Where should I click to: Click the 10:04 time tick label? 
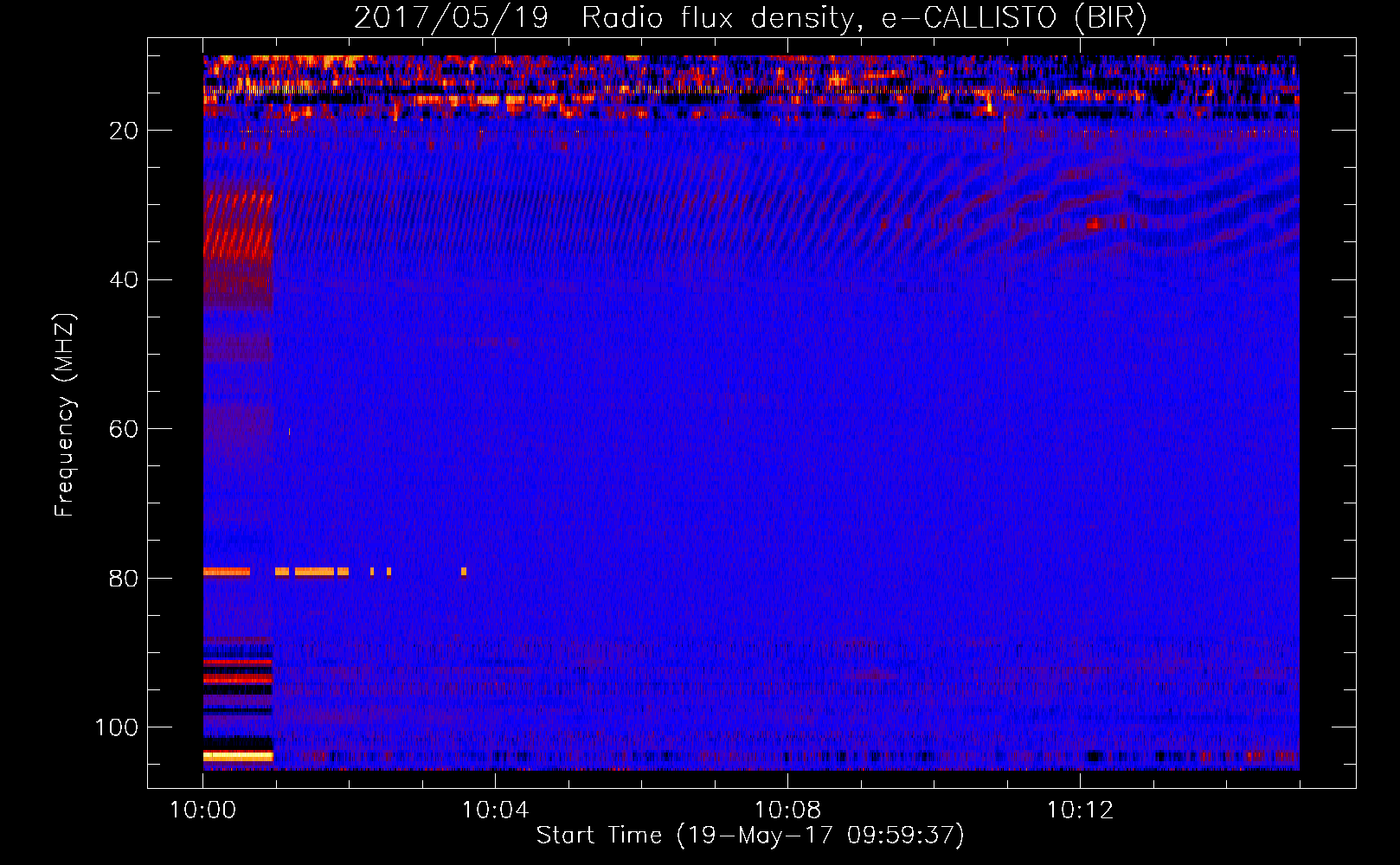click(495, 811)
